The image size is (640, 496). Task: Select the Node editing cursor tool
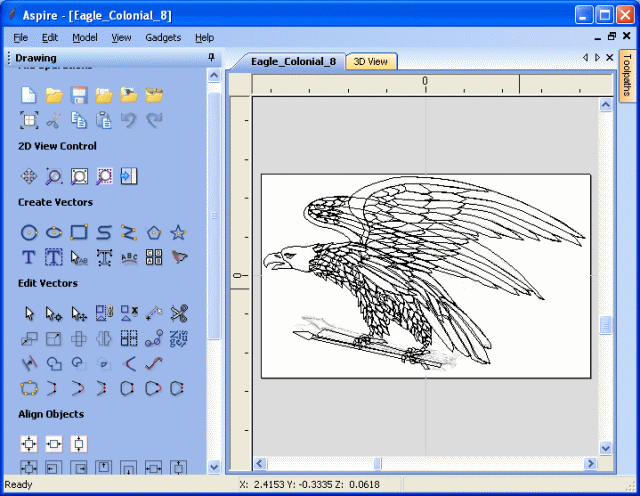coord(54,314)
